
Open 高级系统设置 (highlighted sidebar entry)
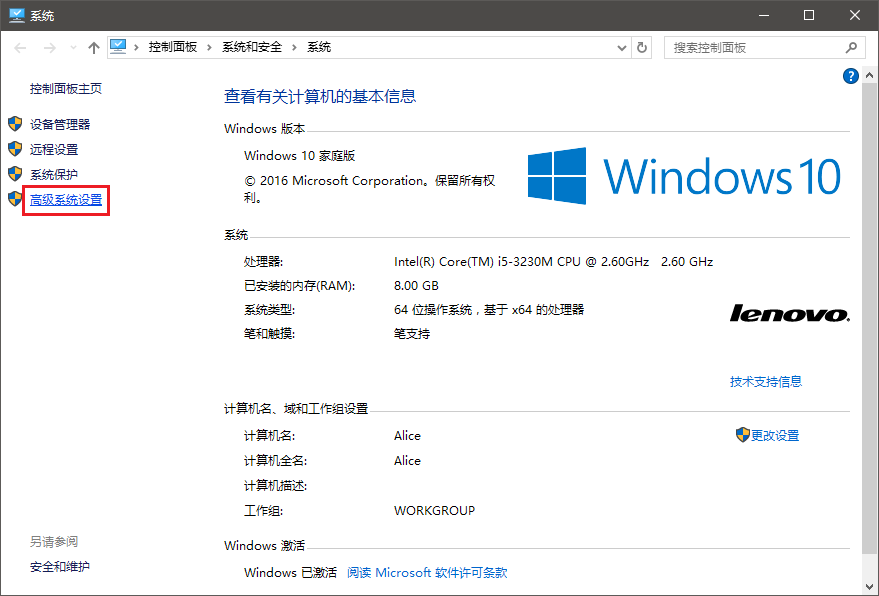click(x=66, y=199)
